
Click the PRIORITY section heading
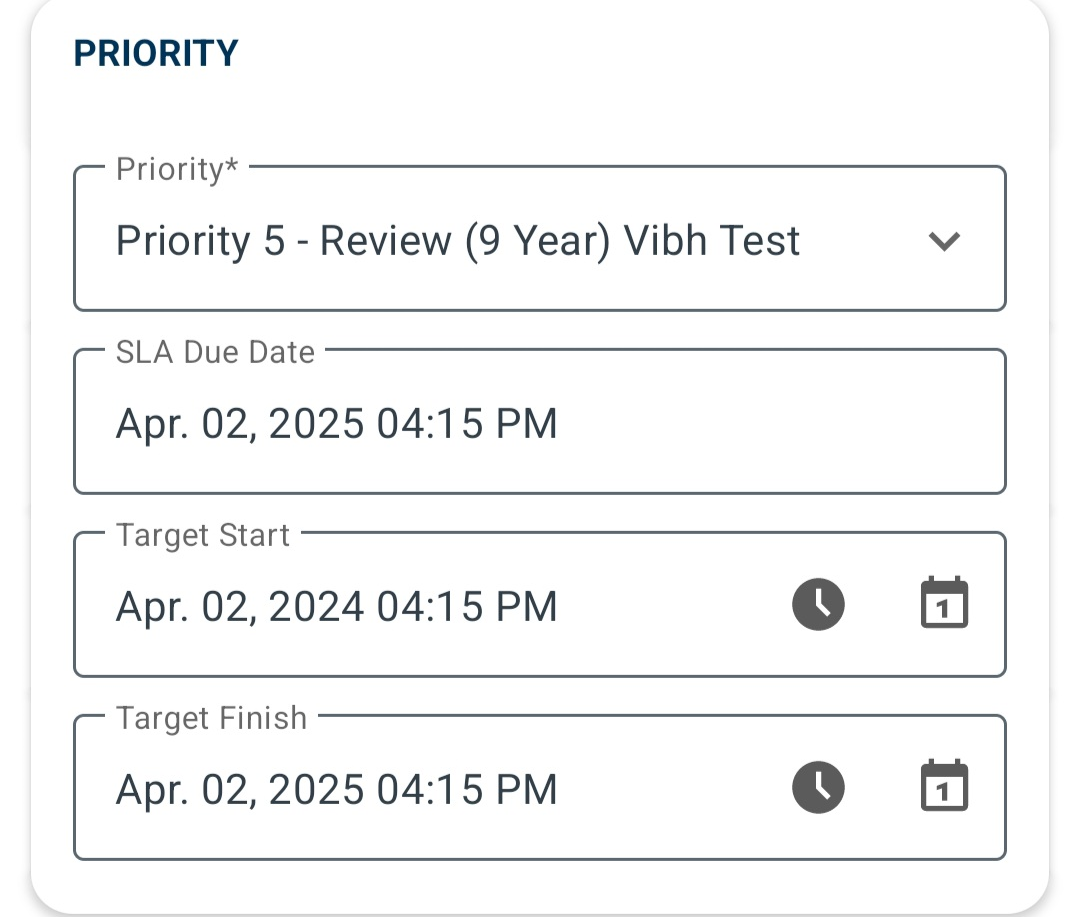coord(156,53)
